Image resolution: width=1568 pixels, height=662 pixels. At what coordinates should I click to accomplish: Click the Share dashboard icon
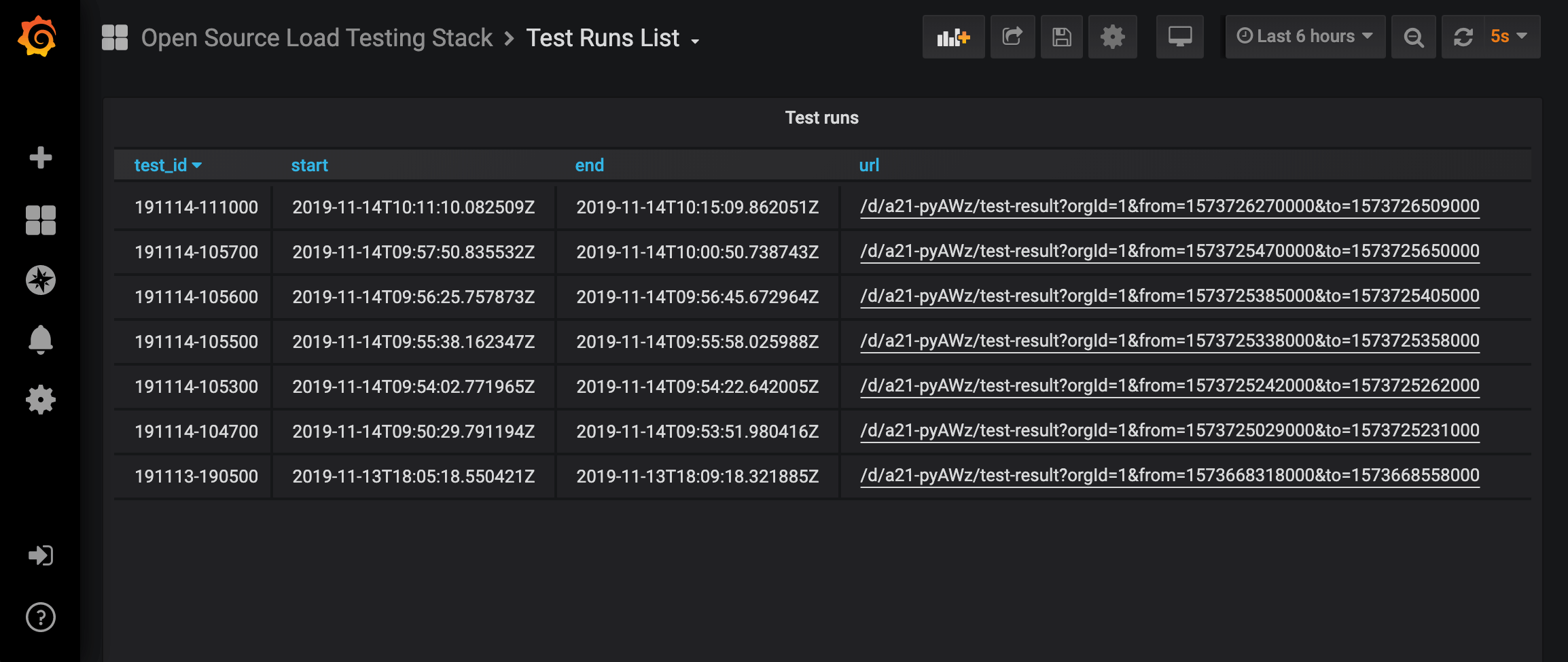[1012, 37]
